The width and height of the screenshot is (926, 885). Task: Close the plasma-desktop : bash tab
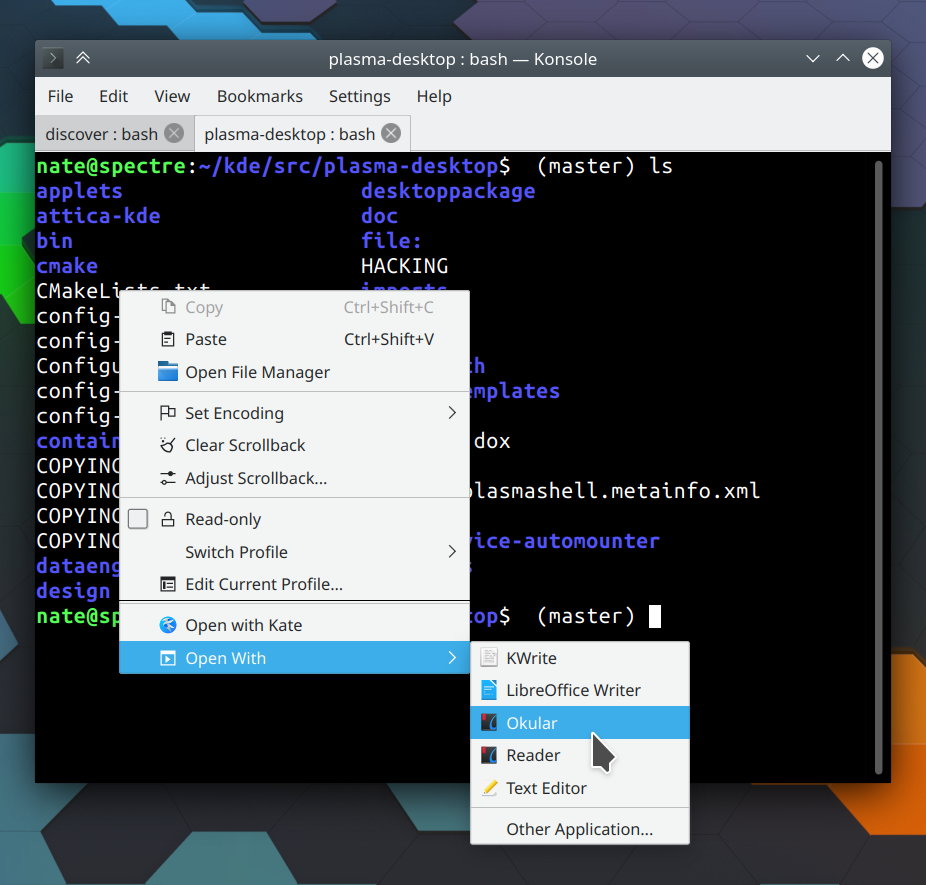click(x=391, y=133)
